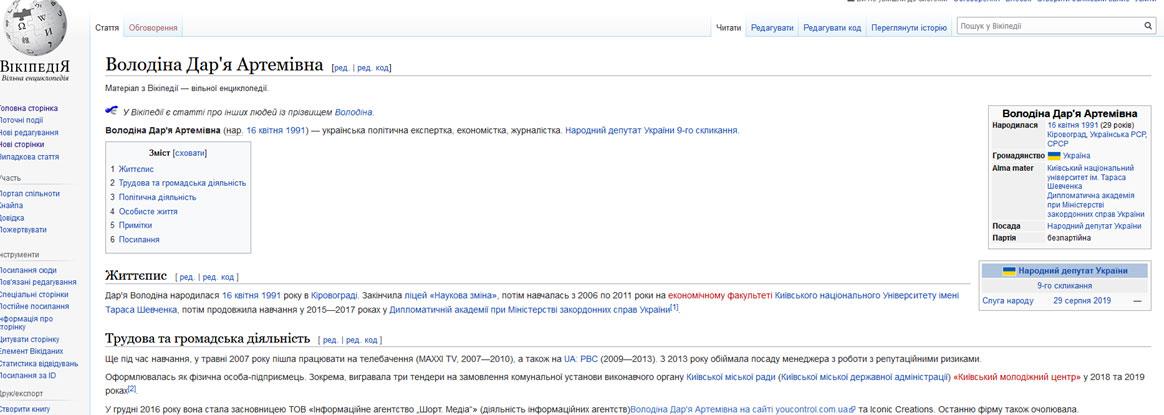Click 'ред.' link next to page title

coord(341,68)
